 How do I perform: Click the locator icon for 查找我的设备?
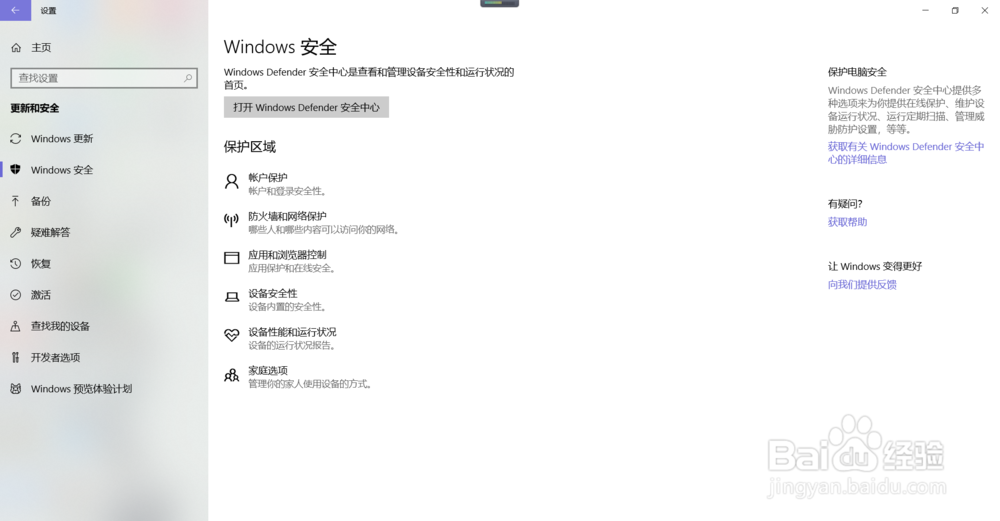[x=16, y=326]
